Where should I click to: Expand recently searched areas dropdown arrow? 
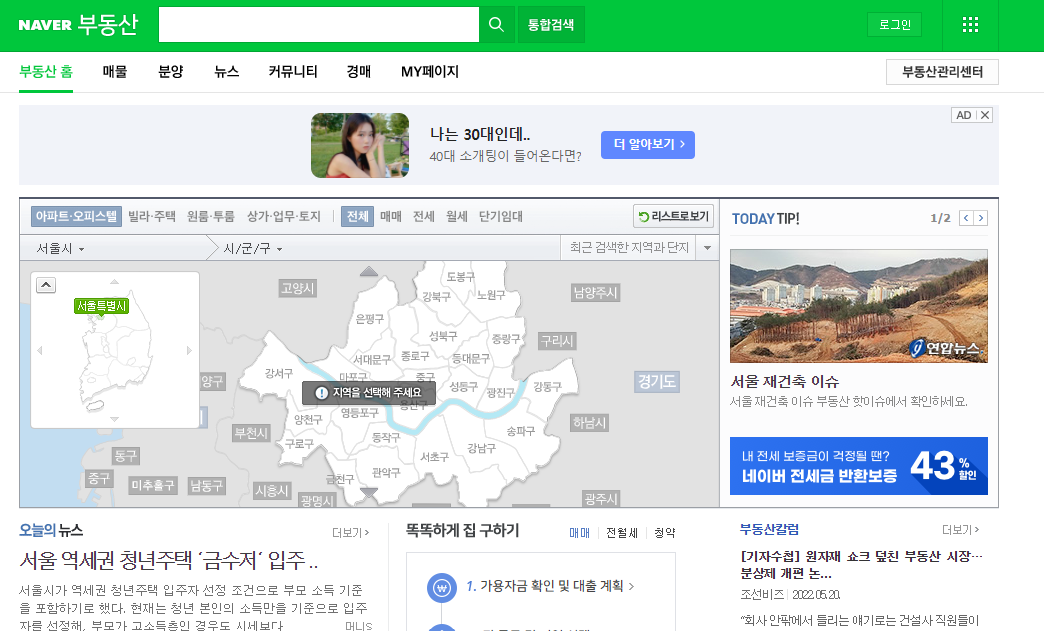(x=707, y=248)
